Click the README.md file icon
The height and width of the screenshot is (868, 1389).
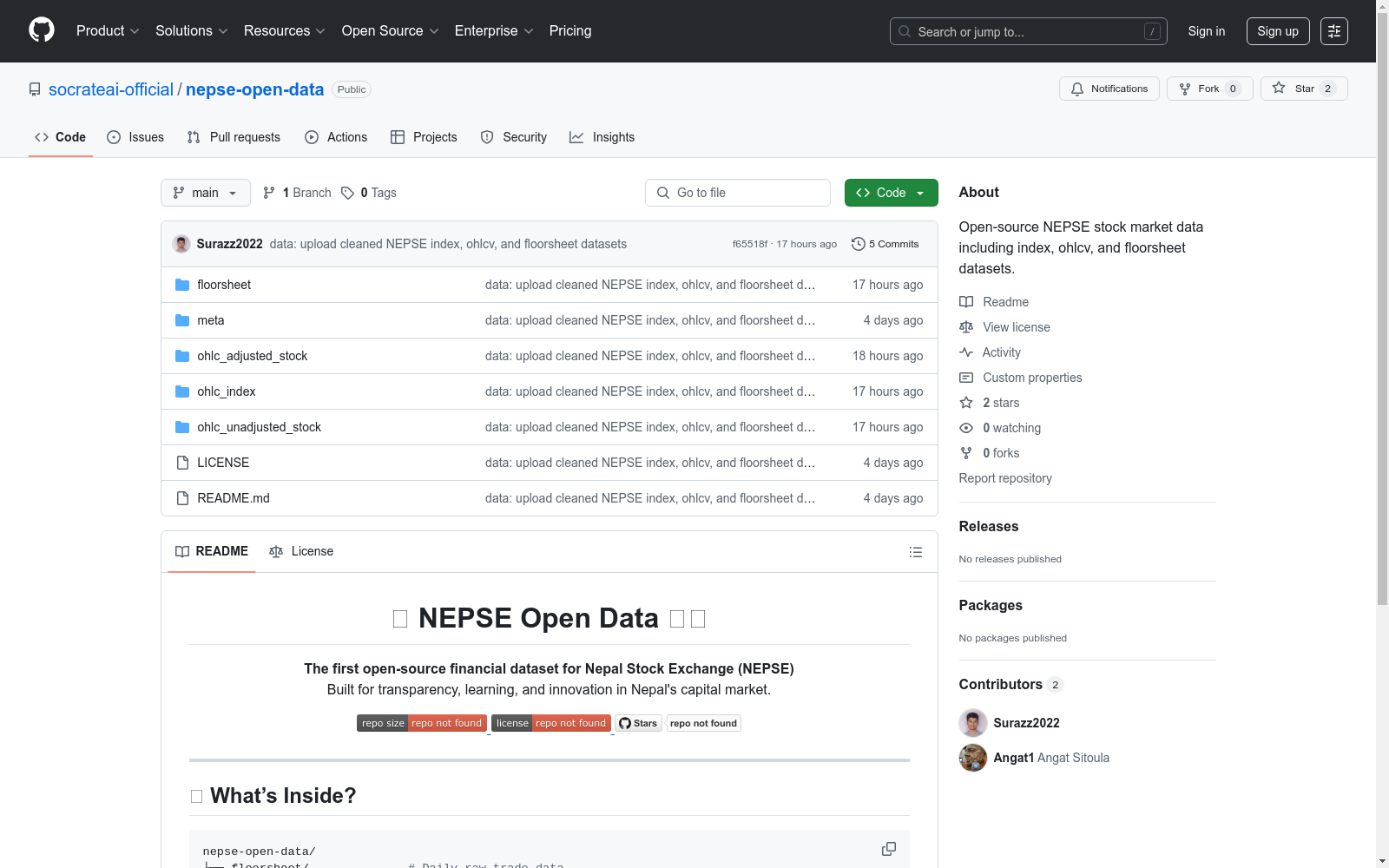tap(182, 498)
